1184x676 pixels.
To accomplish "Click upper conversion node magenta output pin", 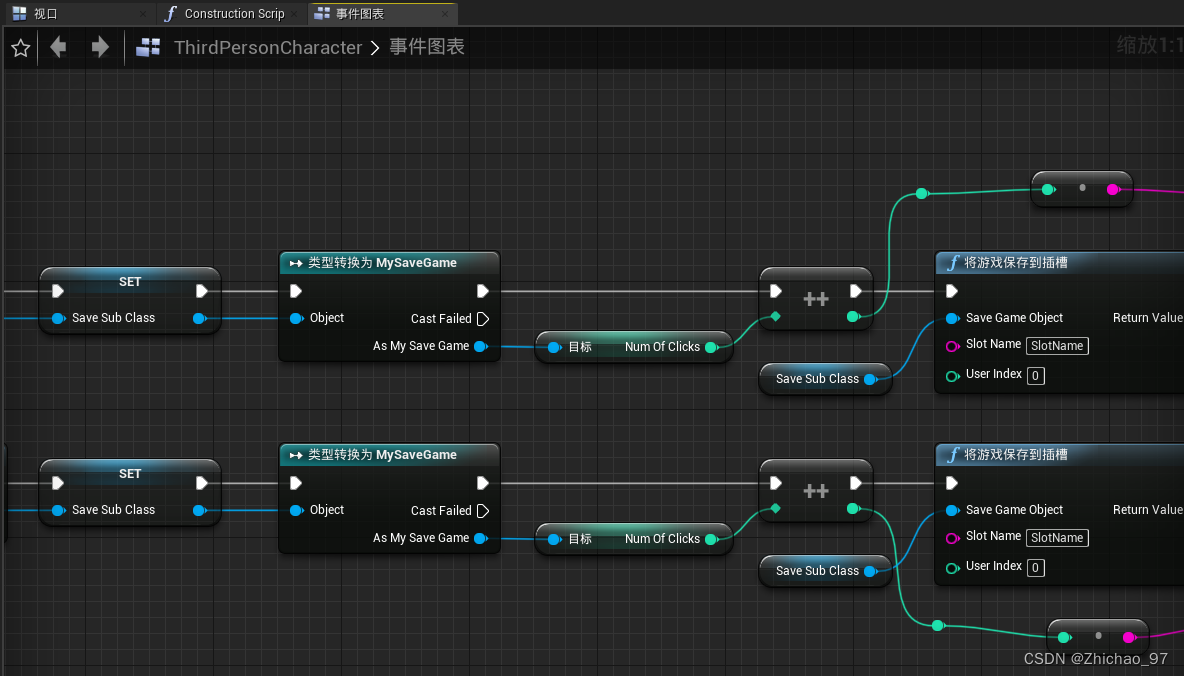I will [x=1113, y=190].
